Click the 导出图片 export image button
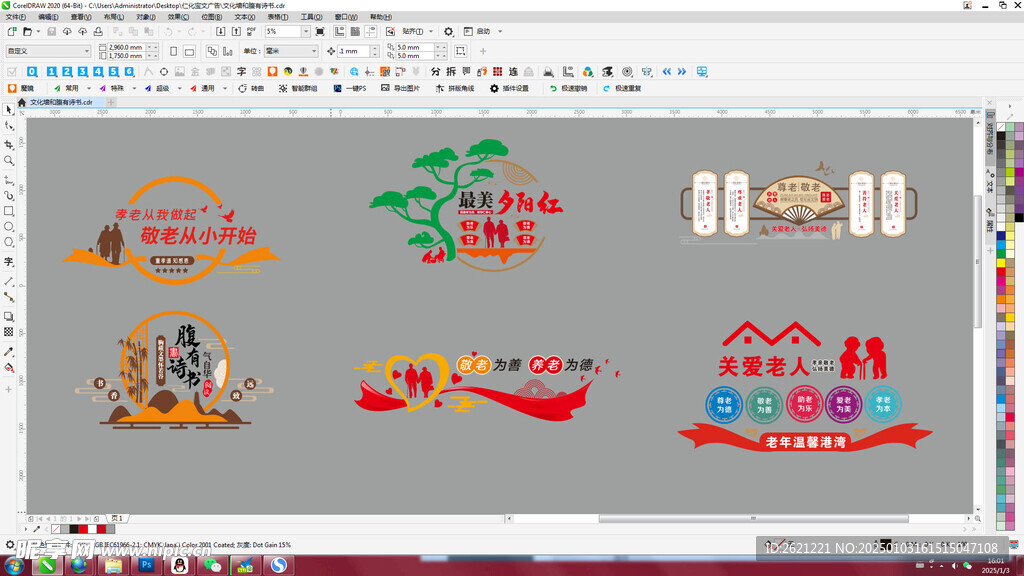1024x576 pixels. click(400, 88)
